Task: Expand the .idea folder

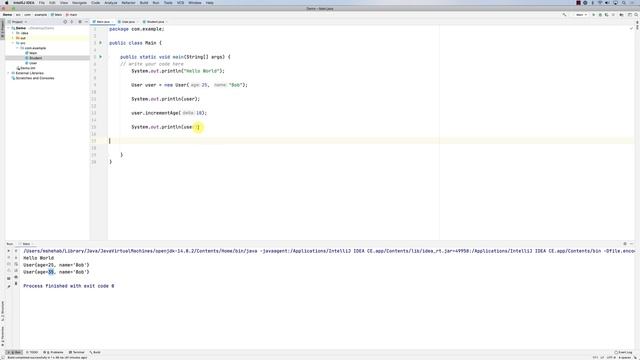Action: [x=13, y=33]
